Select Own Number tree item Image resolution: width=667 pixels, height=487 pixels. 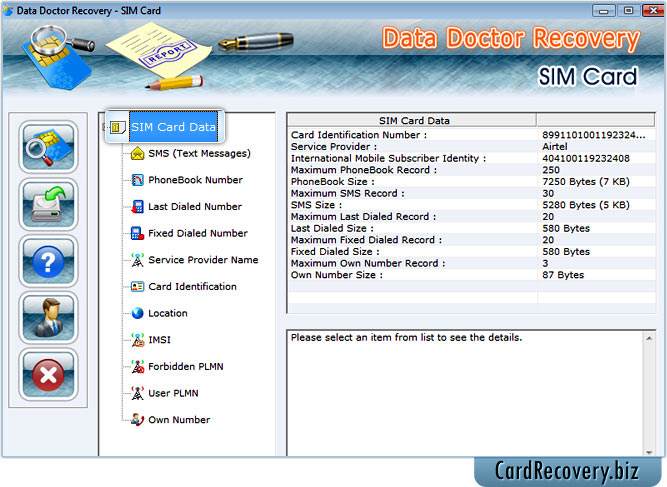pos(179,420)
